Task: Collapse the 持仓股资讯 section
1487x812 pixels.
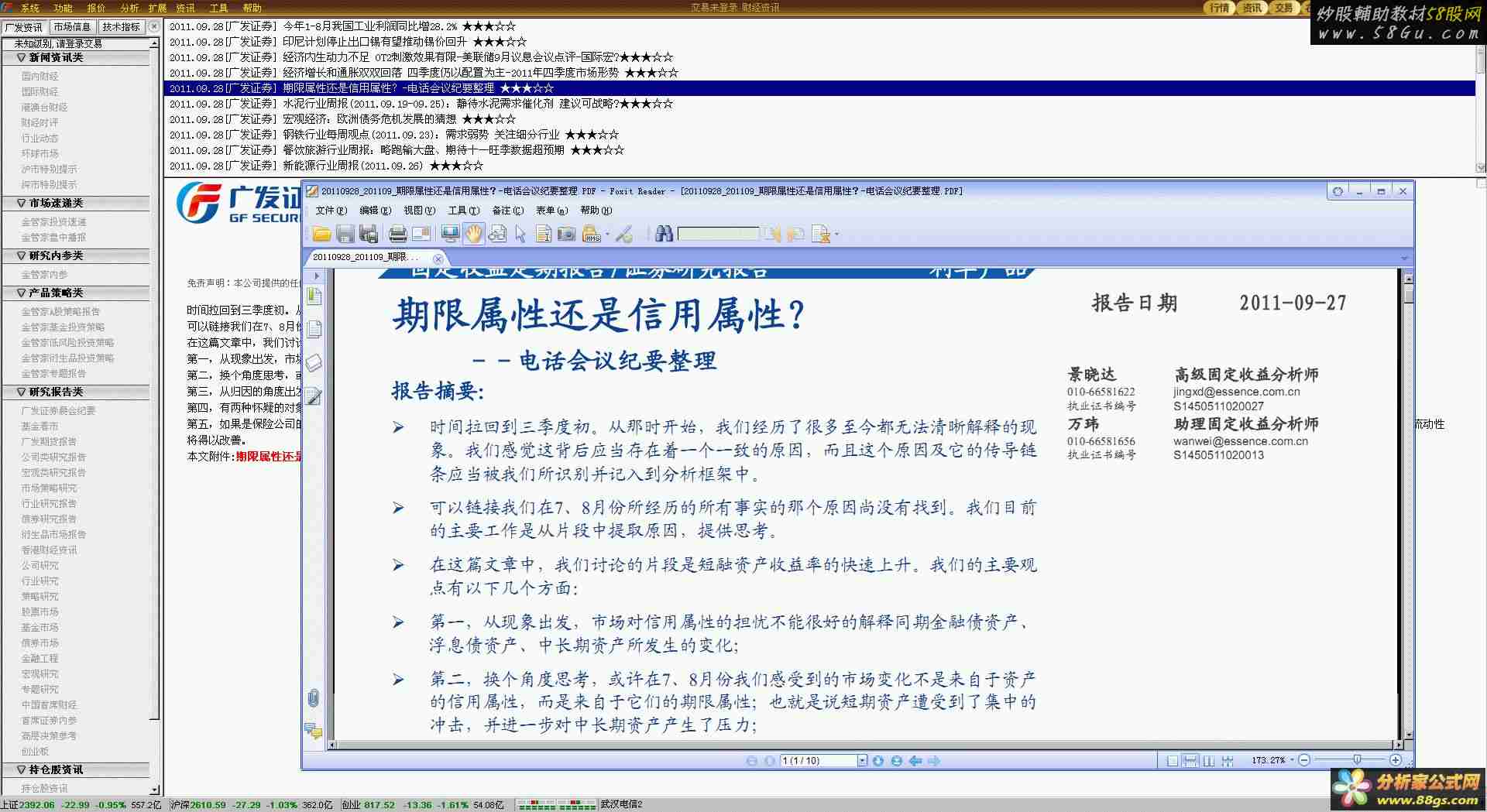Action: point(21,769)
